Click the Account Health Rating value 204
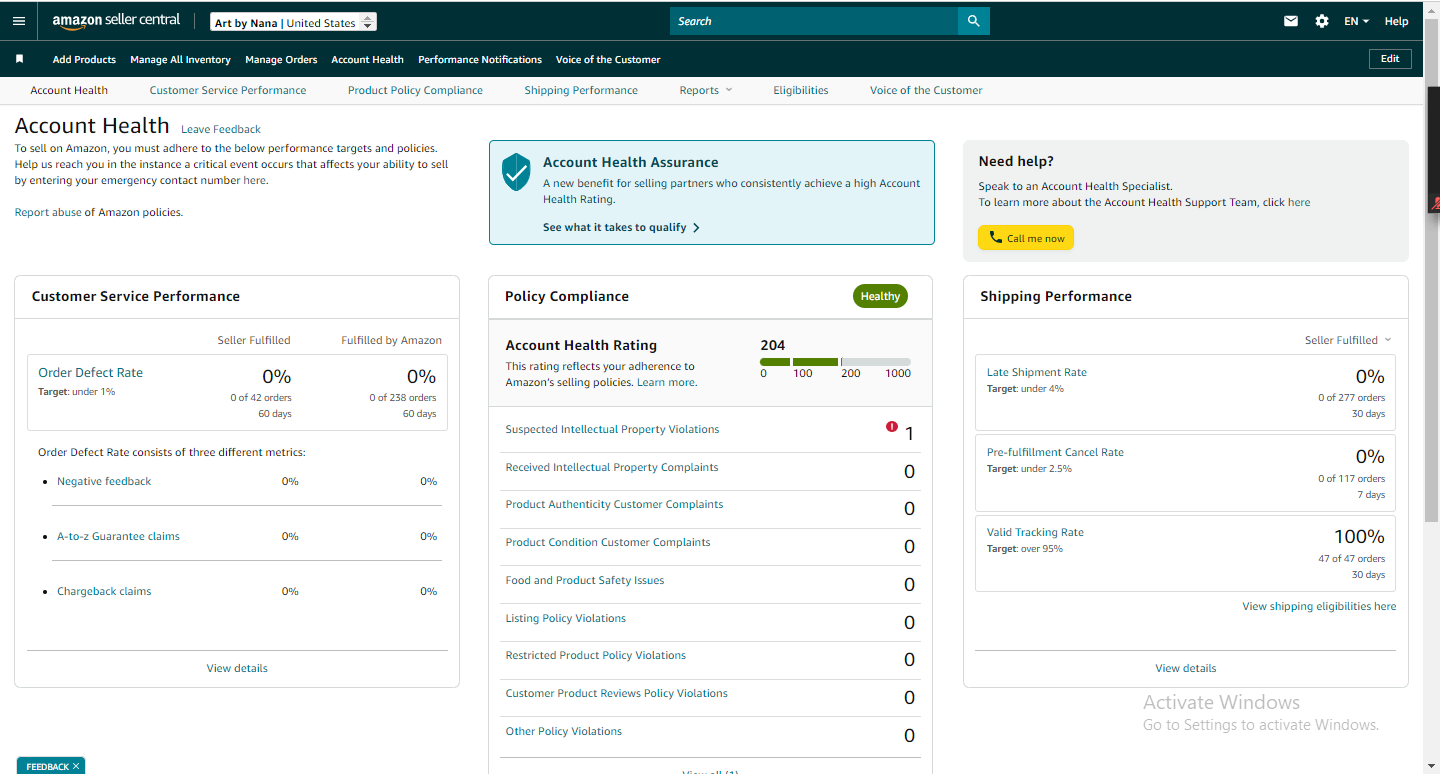This screenshot has height=774, width=1440. tap(773, 345)
